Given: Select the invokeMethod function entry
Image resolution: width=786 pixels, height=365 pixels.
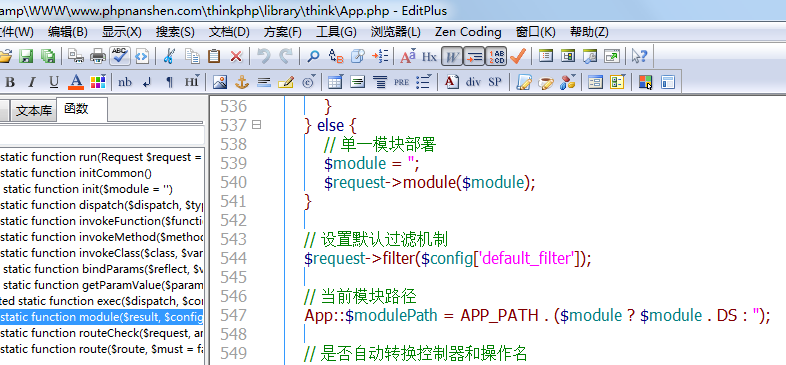Looking at the screenshot, I should pyautogui.click(x=101, y=237).
